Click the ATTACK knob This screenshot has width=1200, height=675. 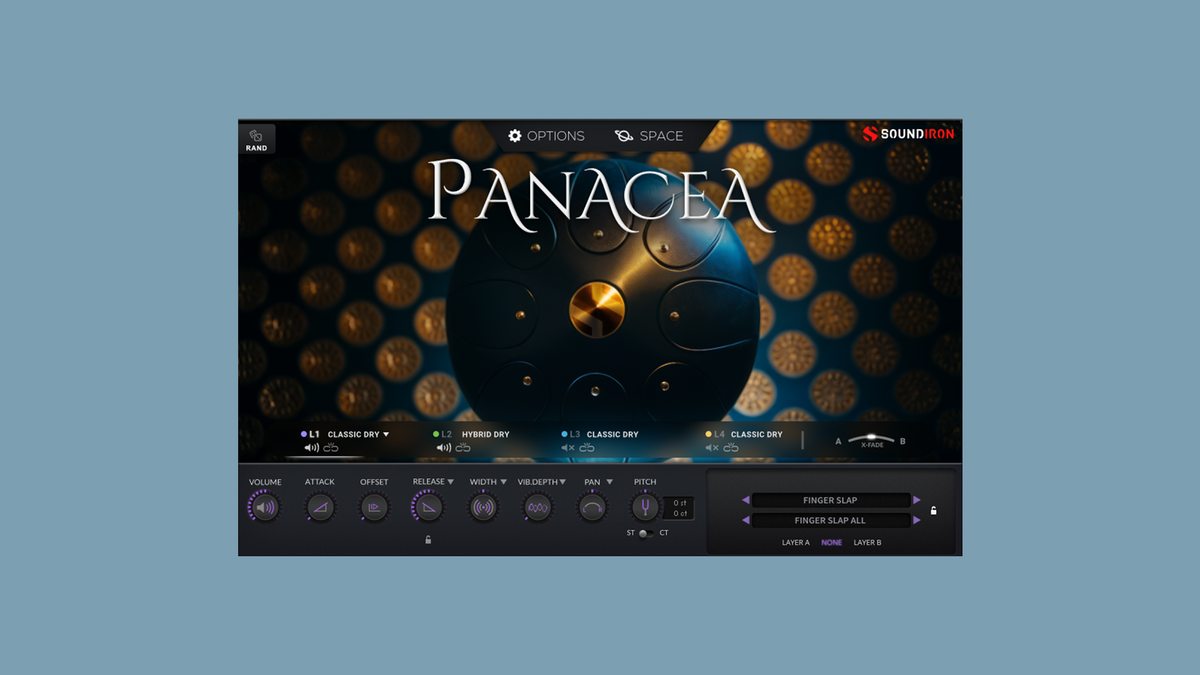[320, 507]
